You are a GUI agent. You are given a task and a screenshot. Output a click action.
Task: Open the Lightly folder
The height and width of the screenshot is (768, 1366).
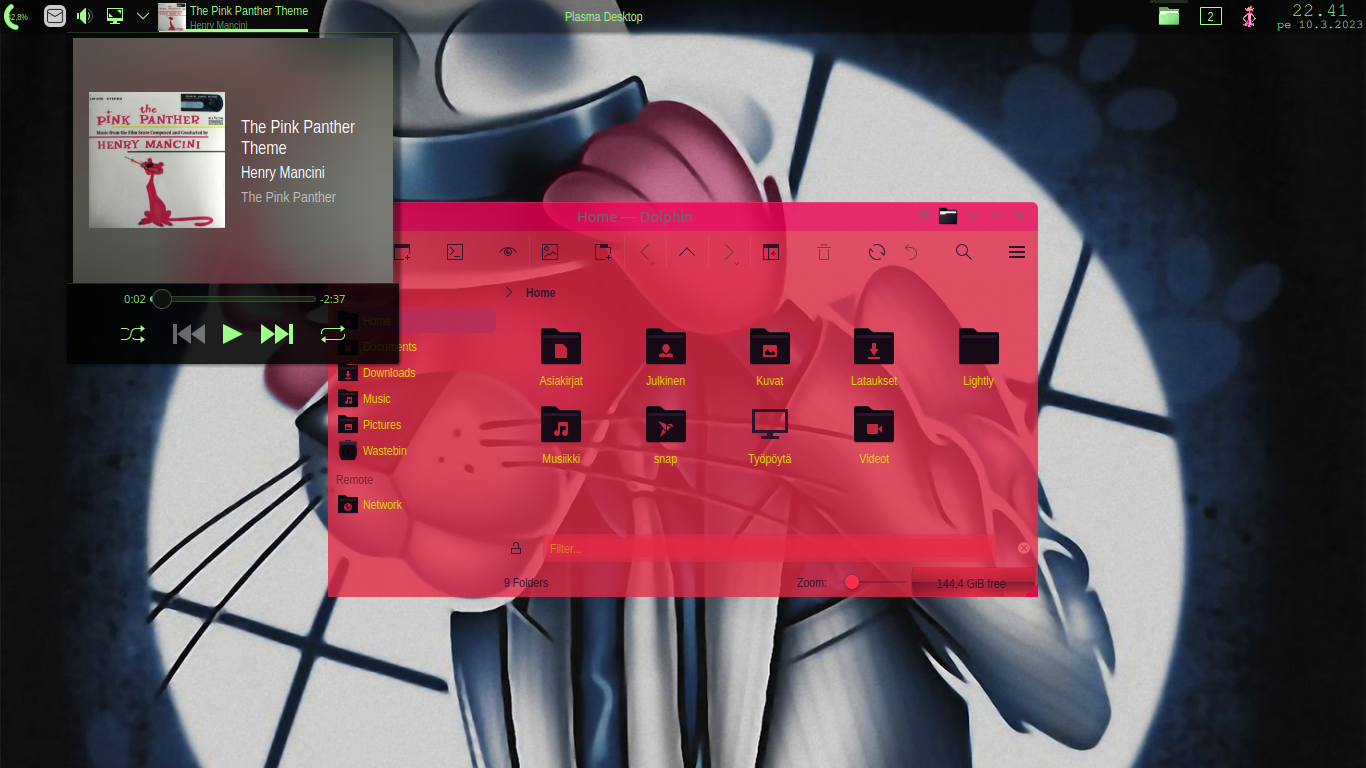pos(978,357)
